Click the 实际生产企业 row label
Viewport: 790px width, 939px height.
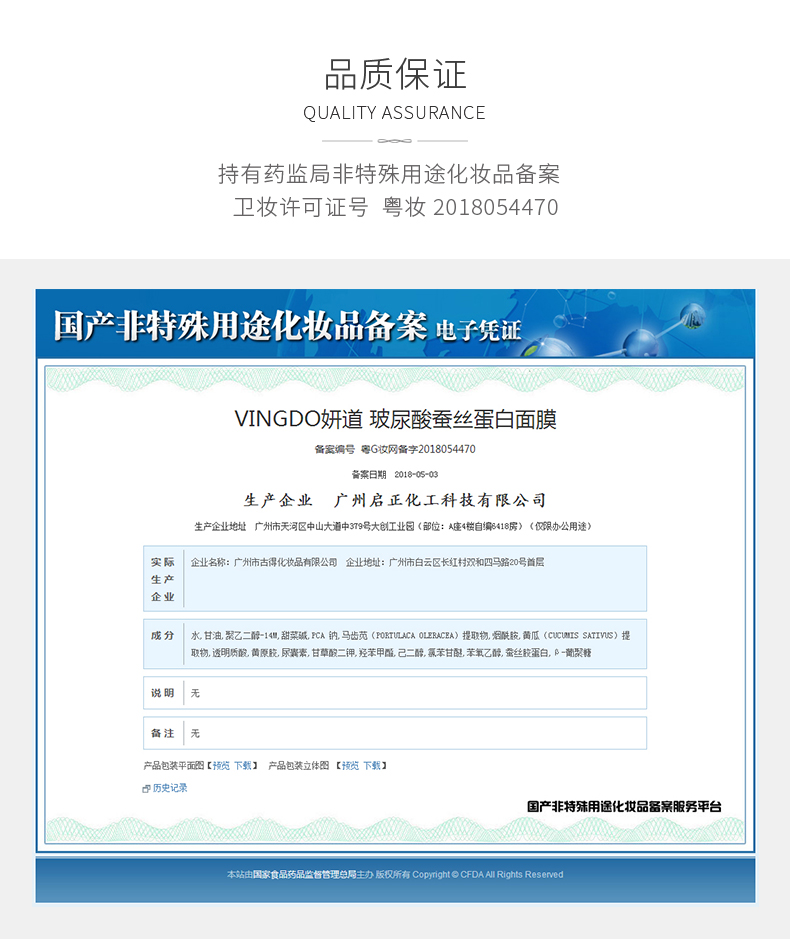(x=163, y=579)
